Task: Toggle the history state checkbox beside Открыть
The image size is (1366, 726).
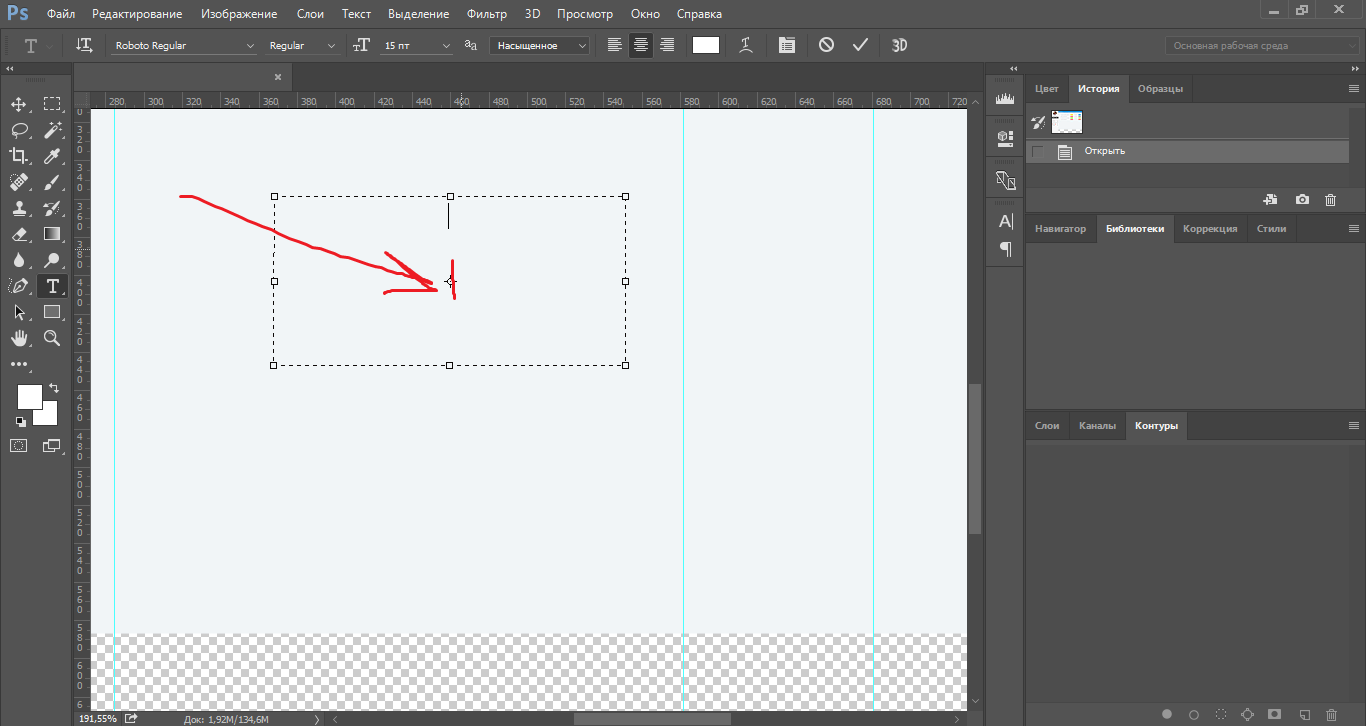Action: [x=1038, y=151]
